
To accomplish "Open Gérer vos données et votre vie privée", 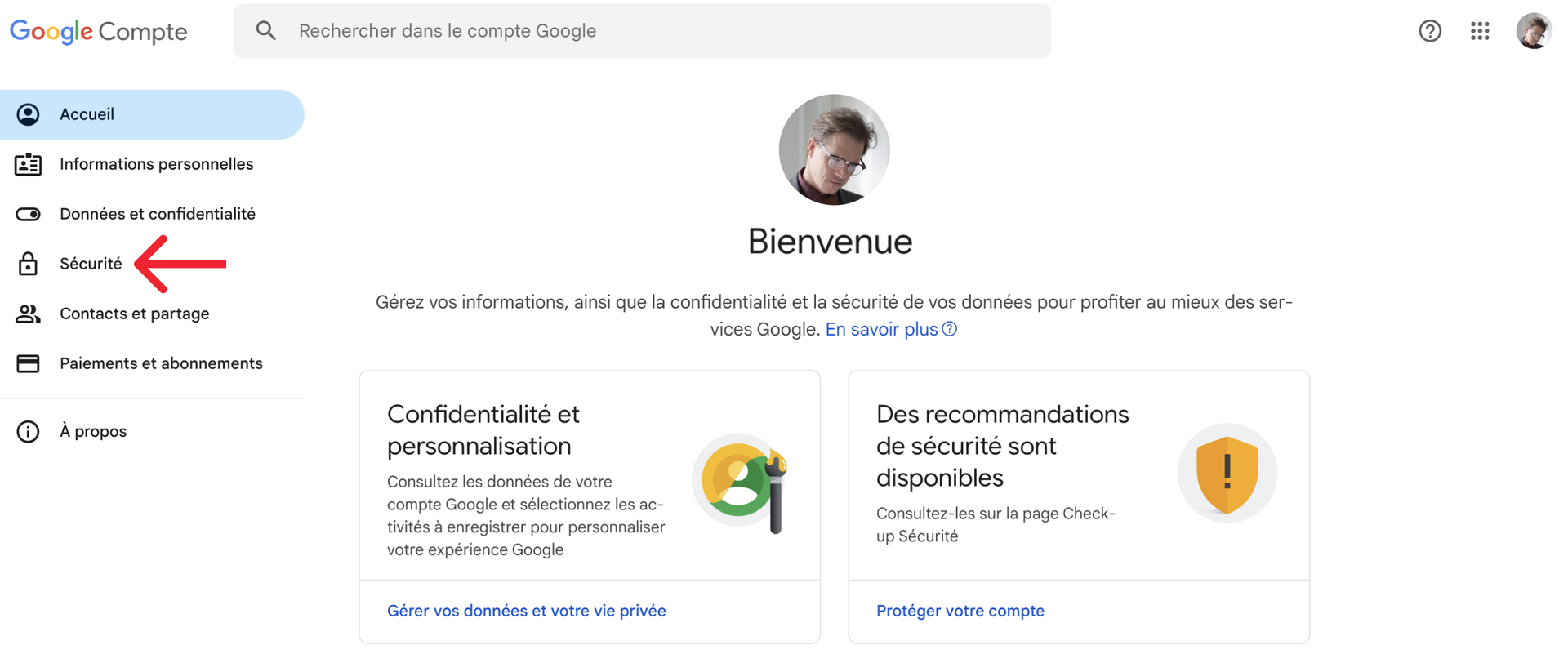I will tap(527, 611).
